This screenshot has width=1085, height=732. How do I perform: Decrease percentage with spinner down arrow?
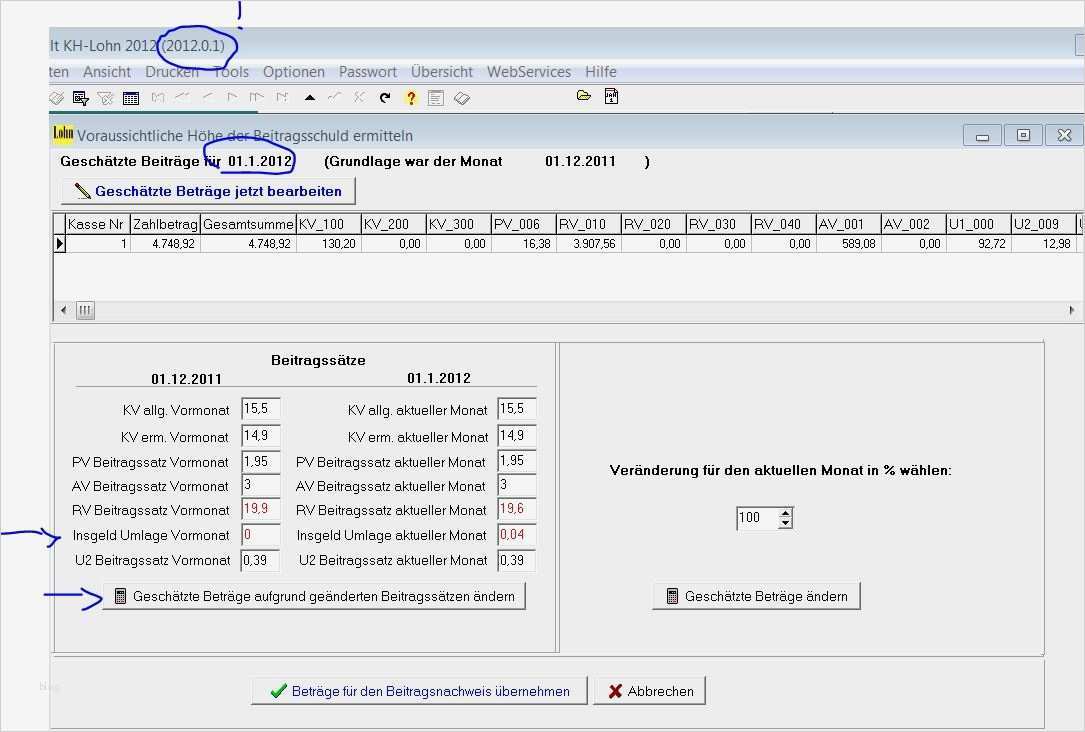coord(785,523)
